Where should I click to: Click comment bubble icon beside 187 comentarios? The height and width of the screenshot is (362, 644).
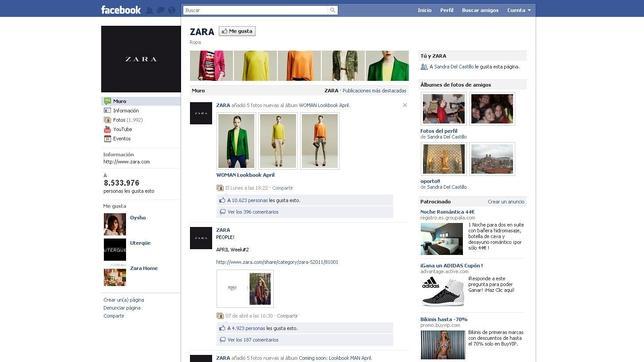223,340
